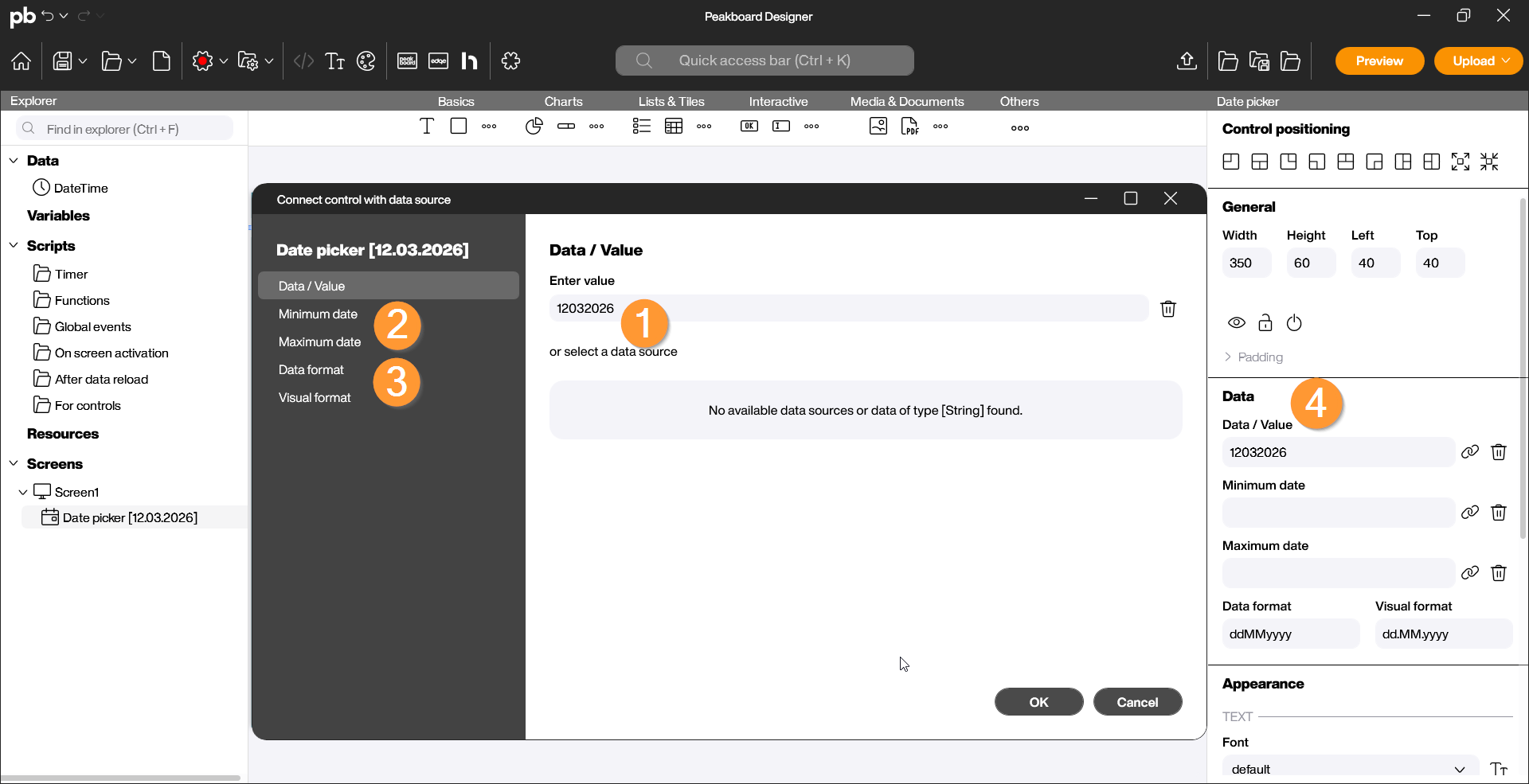Screen dimensions: 1529x784
Task: Open the color palette icon in toolbar
Action: (x=366, y=61)
